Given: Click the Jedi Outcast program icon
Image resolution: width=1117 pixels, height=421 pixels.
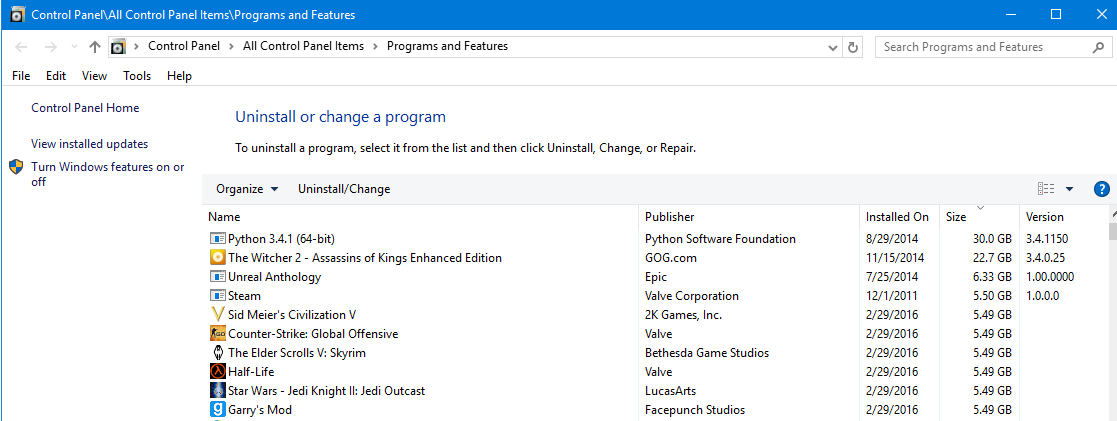Looking at the screenshot, I should pos(218,390).
